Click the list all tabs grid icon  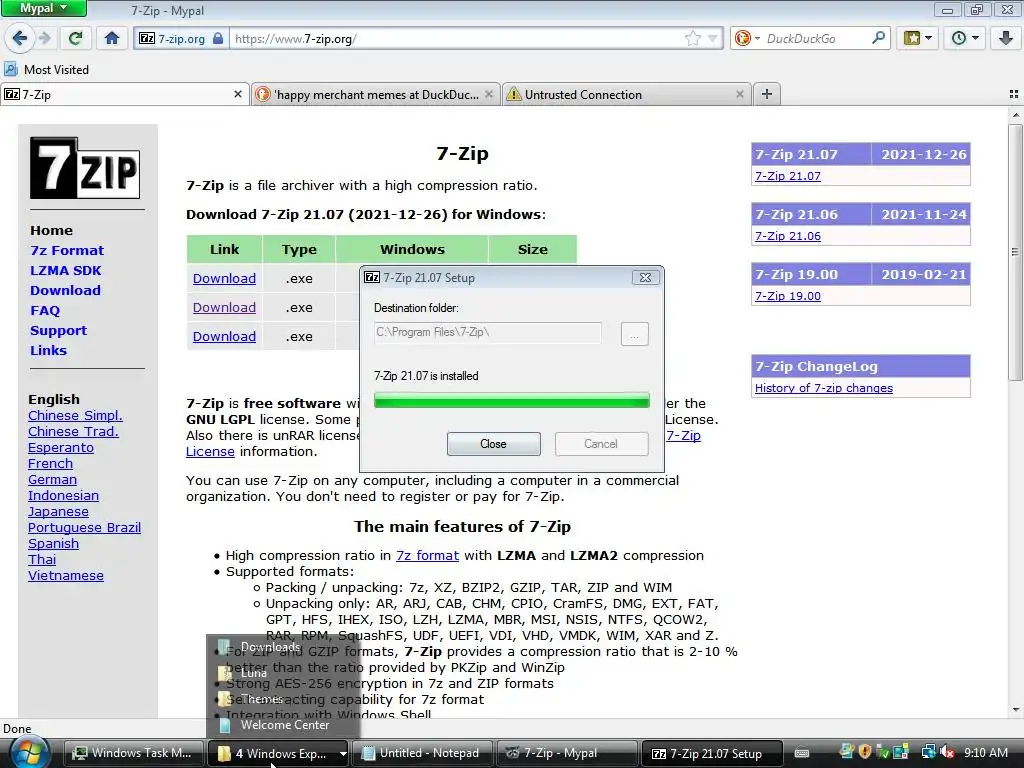click(1014, 94)
